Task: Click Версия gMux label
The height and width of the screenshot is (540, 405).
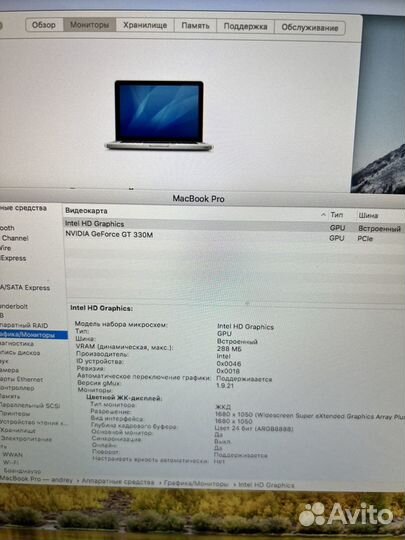Action: 99,383
